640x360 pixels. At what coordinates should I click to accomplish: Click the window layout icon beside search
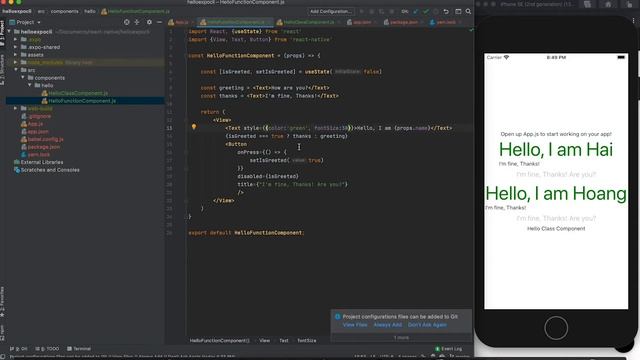[x=458, y=11]
